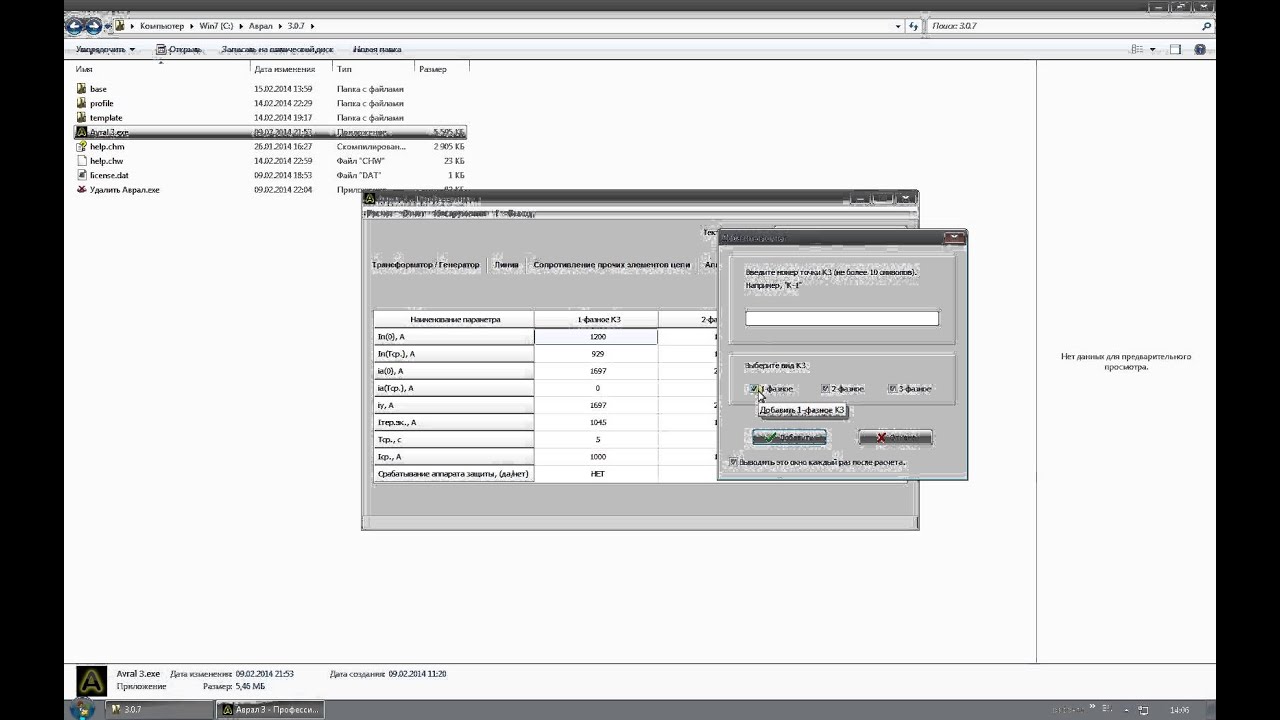Open the Линия tab
The height and width of the screenshot is (720, 1280).
(x=506, y=265)
